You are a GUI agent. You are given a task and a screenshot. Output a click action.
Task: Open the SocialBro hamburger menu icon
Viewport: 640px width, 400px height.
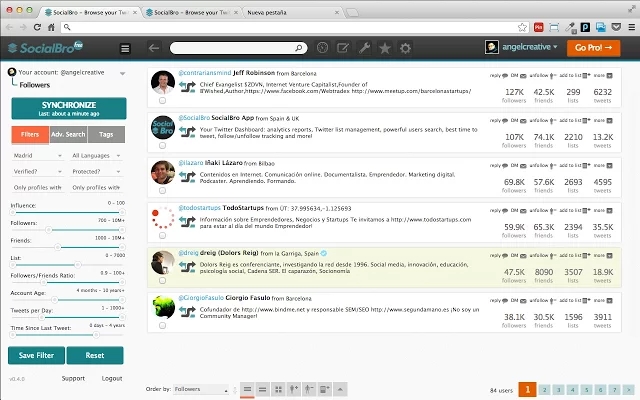pyautogui.click(x=125, y=47)
